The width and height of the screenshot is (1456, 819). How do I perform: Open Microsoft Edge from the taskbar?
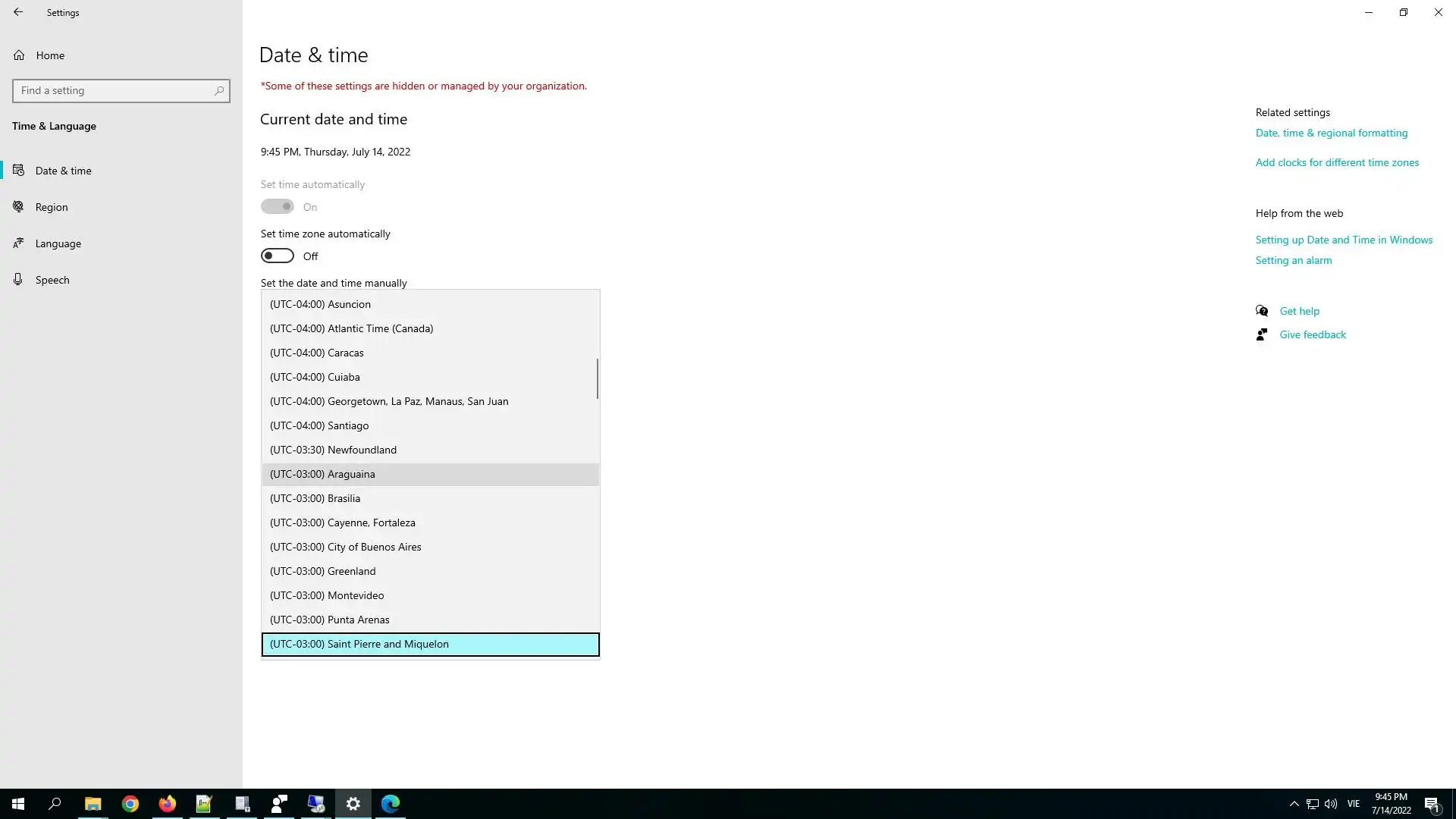coord(391,804)
